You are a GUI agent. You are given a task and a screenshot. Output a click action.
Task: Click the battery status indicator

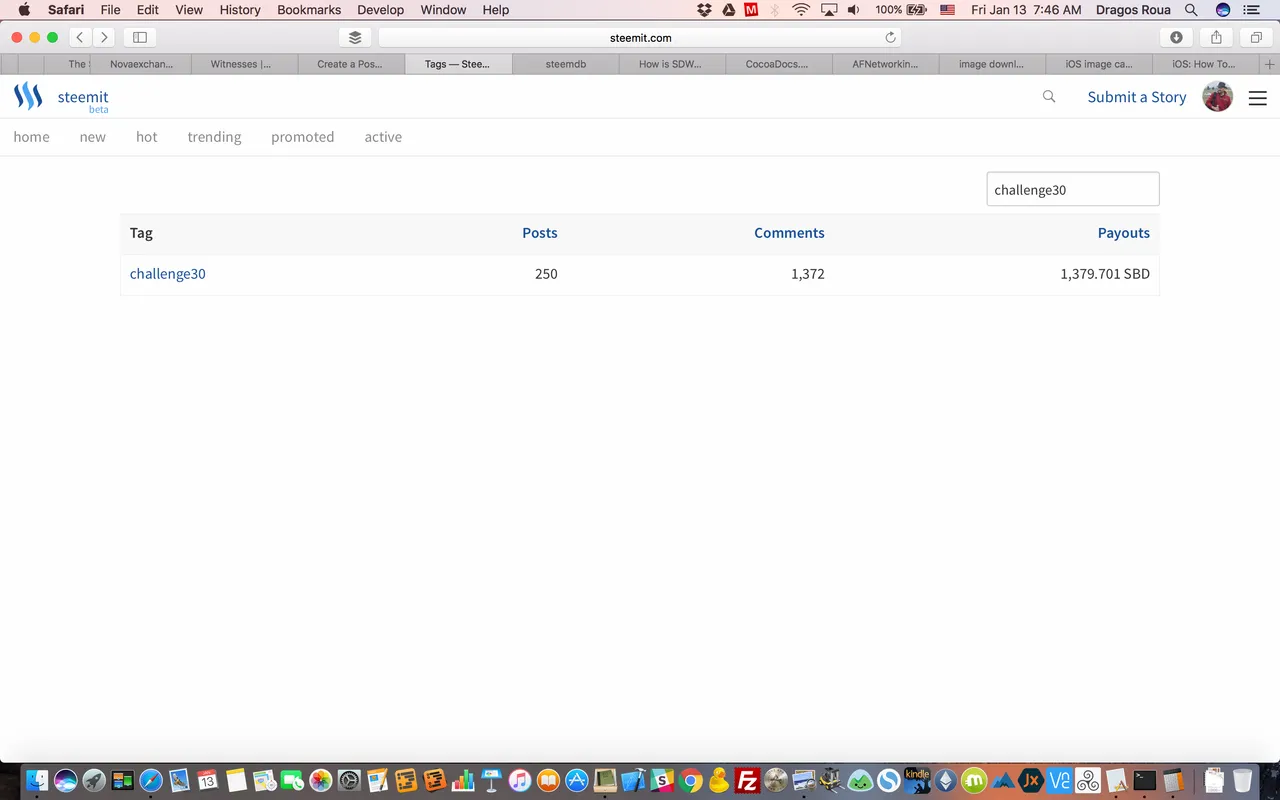(x=901, y=10)
